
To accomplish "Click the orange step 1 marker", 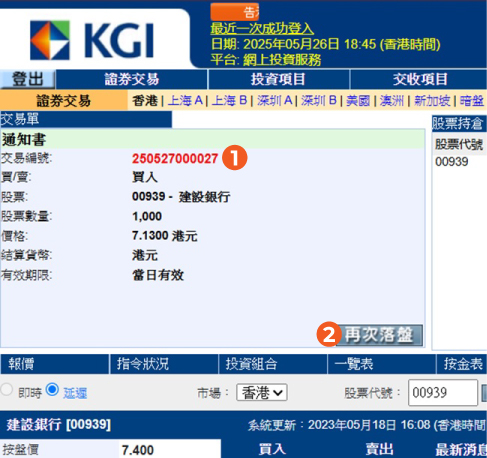I will coord(235,158).
